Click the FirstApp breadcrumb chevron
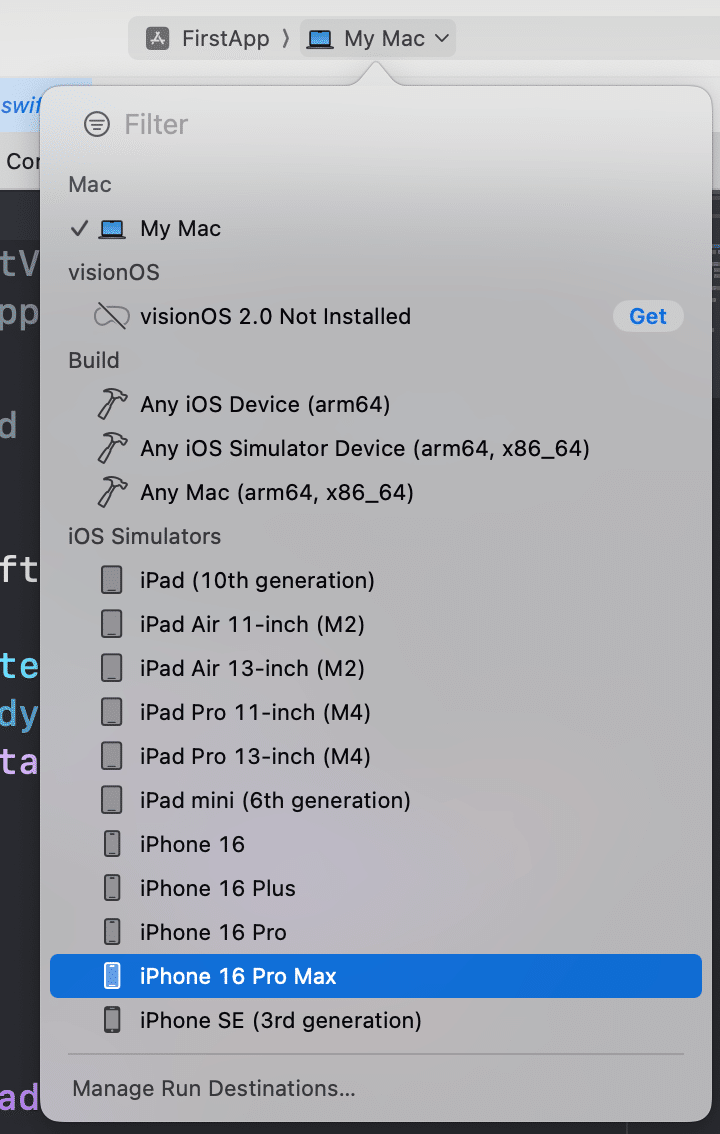This screenshot has height=1134, width=720. [284, 38]
